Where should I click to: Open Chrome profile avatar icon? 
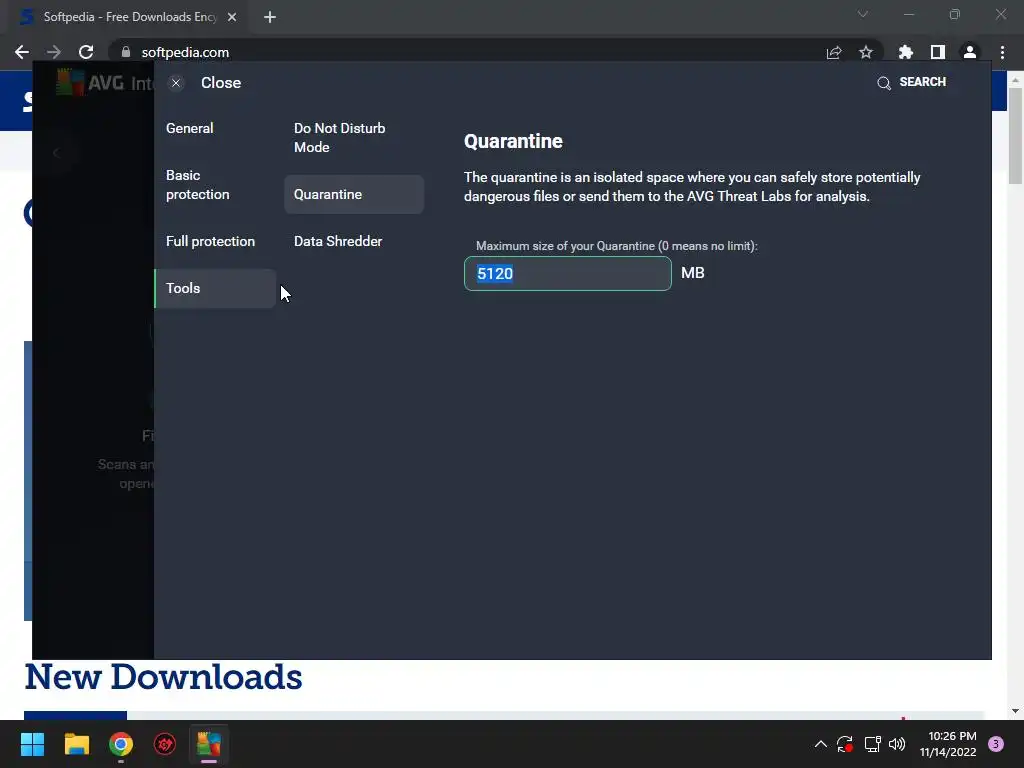[x=970, y=52]
